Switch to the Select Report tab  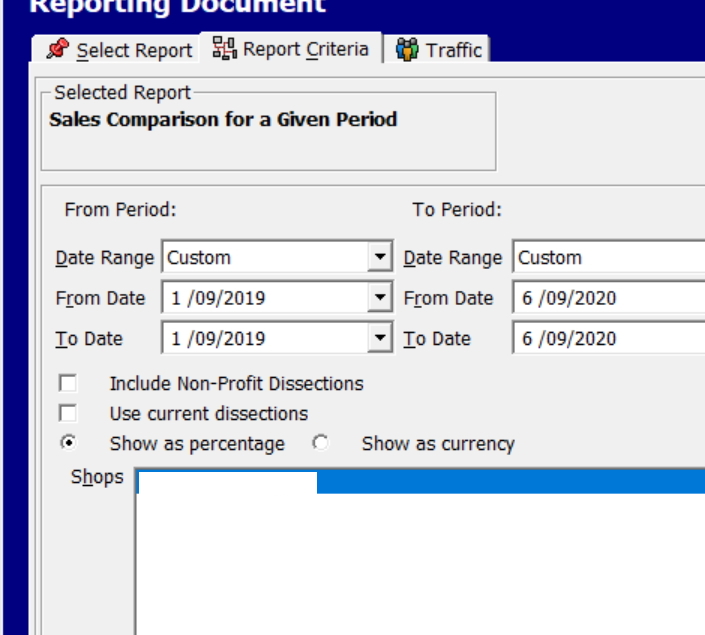pos(116,49)
